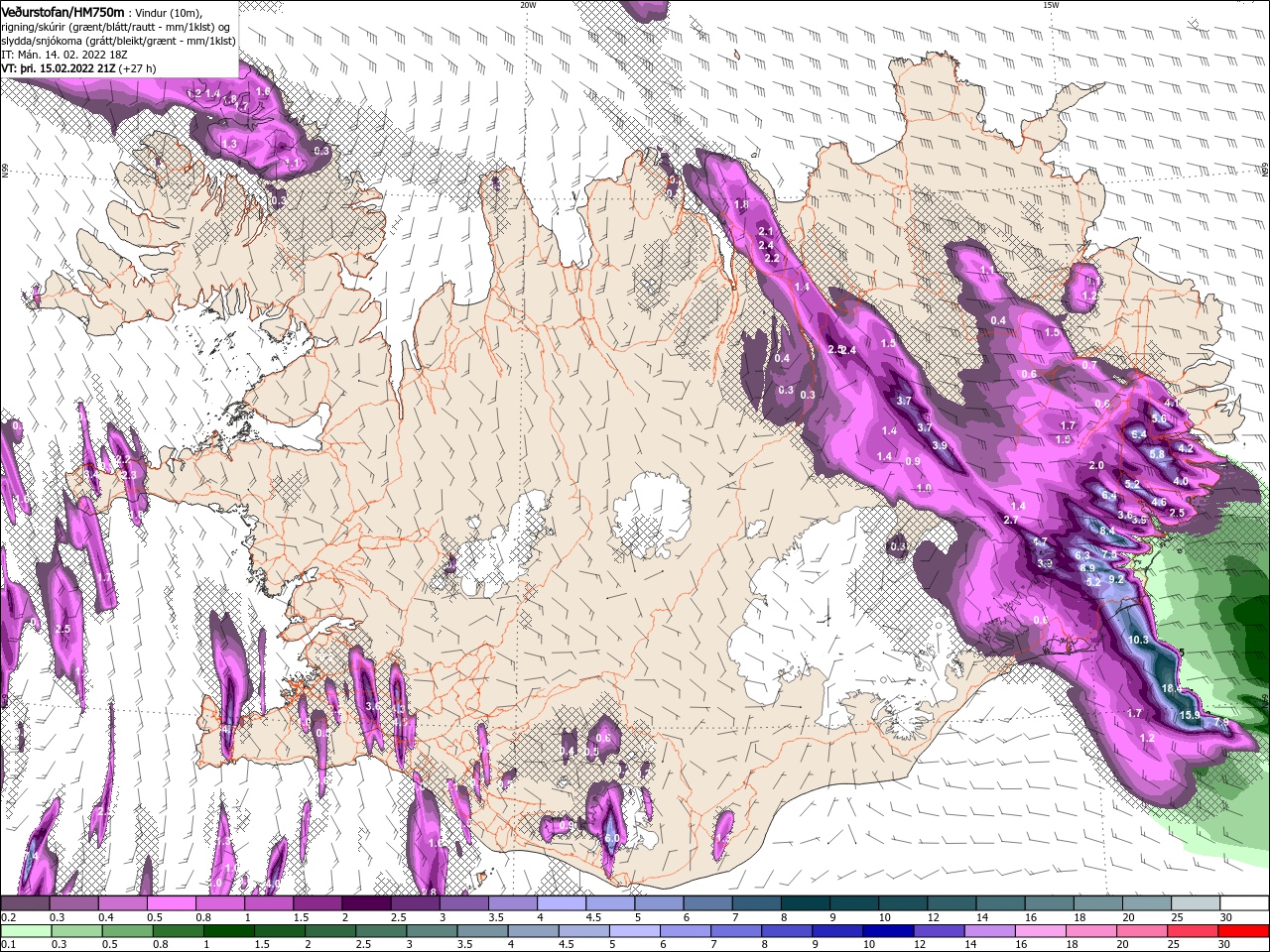The image size is (1270, 952).
Task: Click the 2.2 value in the northern snow band
Action: coord(771,258)
